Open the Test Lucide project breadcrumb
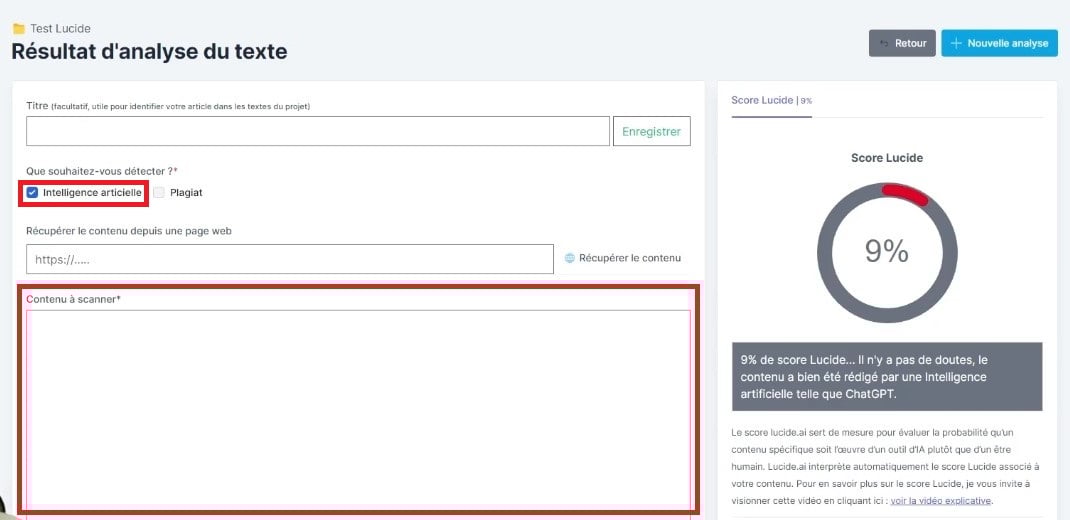Screen dimensions: 1070x520 tap(60, 29)
